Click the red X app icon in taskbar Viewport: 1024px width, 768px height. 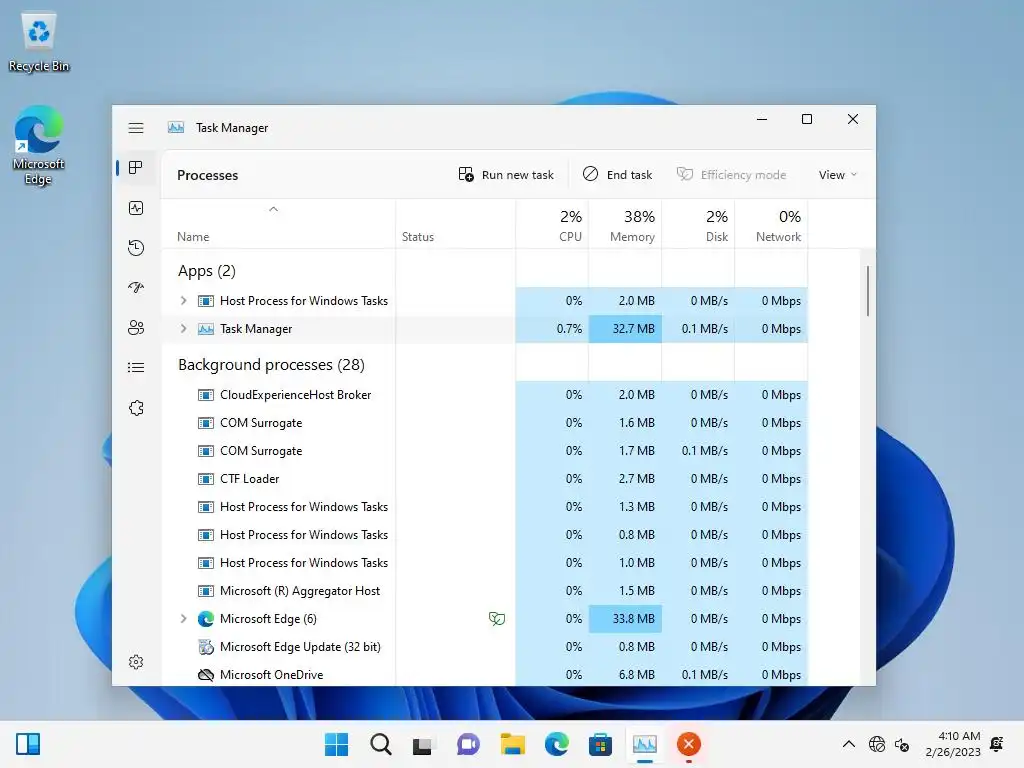[x=688, y=744]
